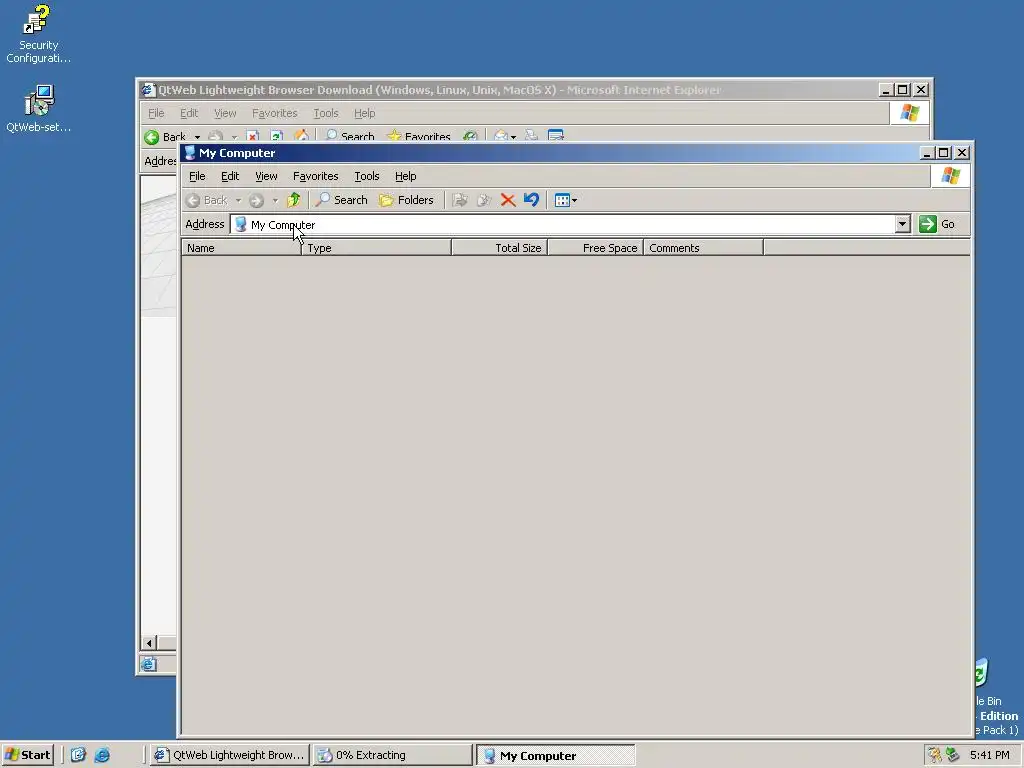1024x768 pixels.
Task: Open the Help menu in My Computer
Action: coord(406,176)
